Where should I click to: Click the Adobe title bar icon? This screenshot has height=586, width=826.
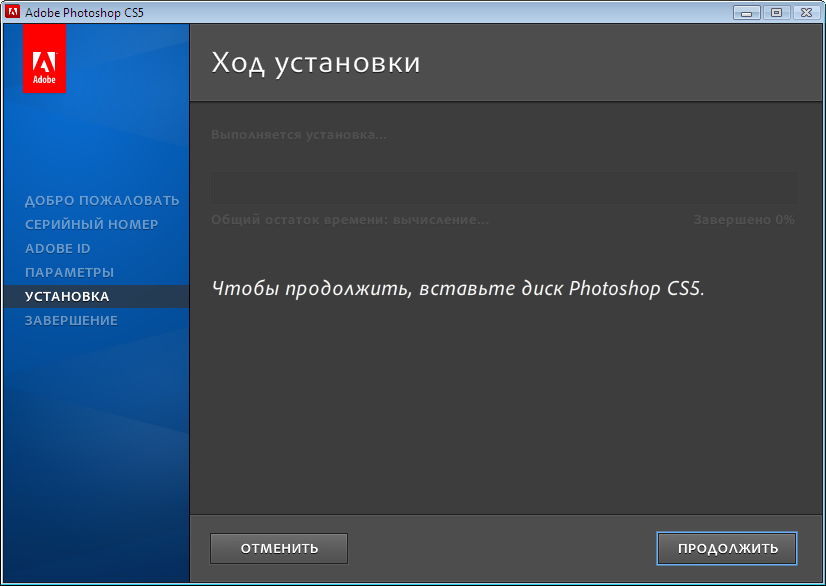[12, 12]
